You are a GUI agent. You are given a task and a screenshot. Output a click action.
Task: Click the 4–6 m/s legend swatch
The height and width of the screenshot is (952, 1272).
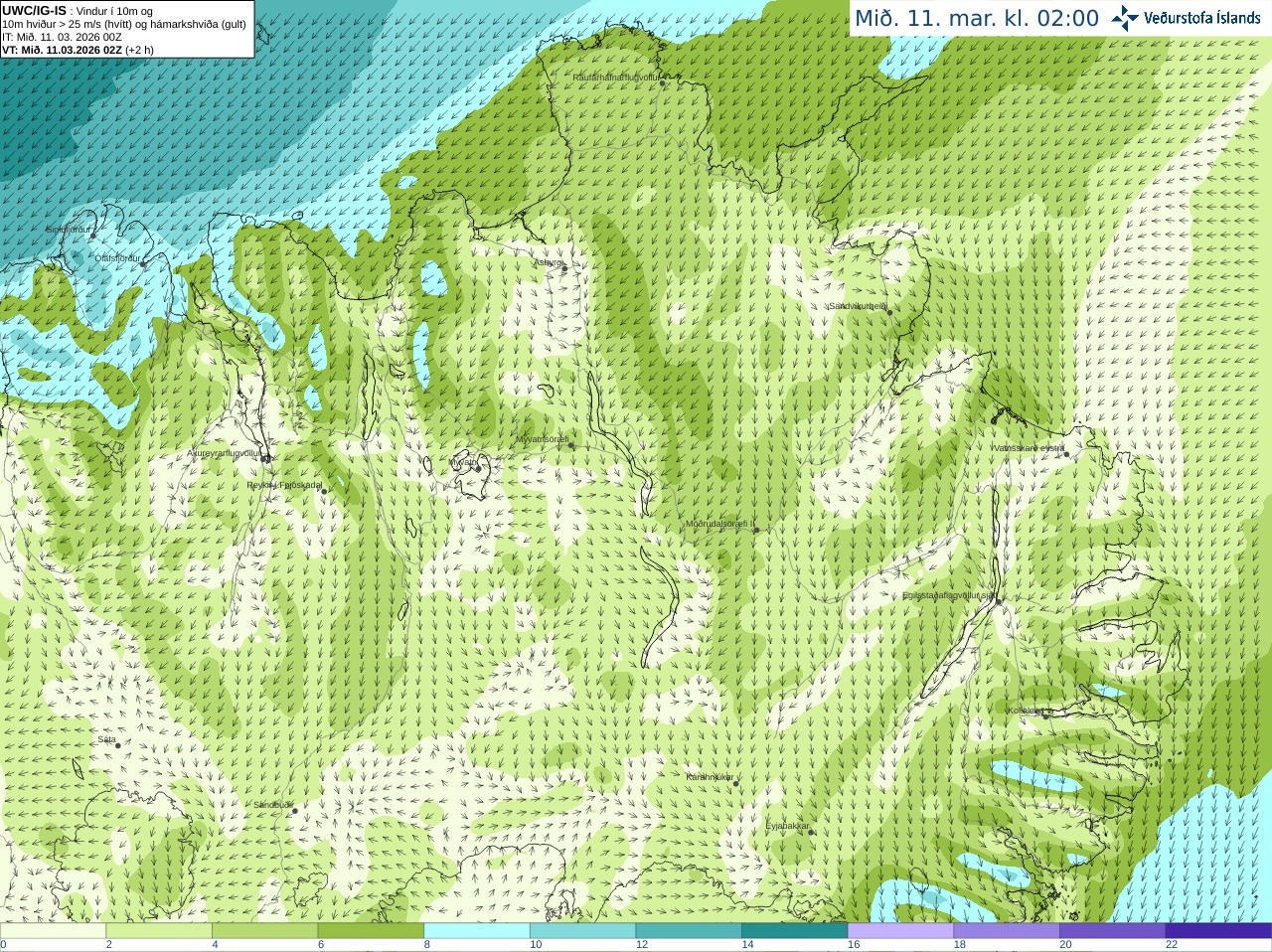(x=264, y=931)
